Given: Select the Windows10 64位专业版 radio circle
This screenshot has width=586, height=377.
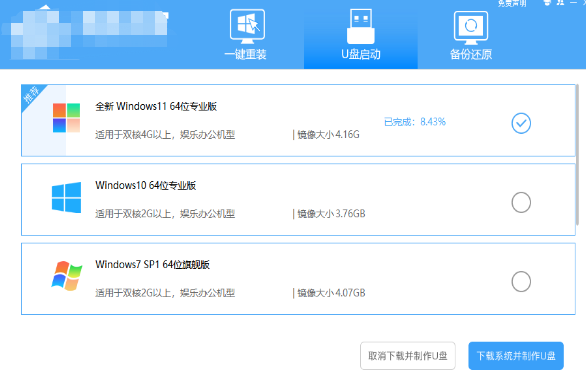Looking at the screenshot, I should coord(521,202).
